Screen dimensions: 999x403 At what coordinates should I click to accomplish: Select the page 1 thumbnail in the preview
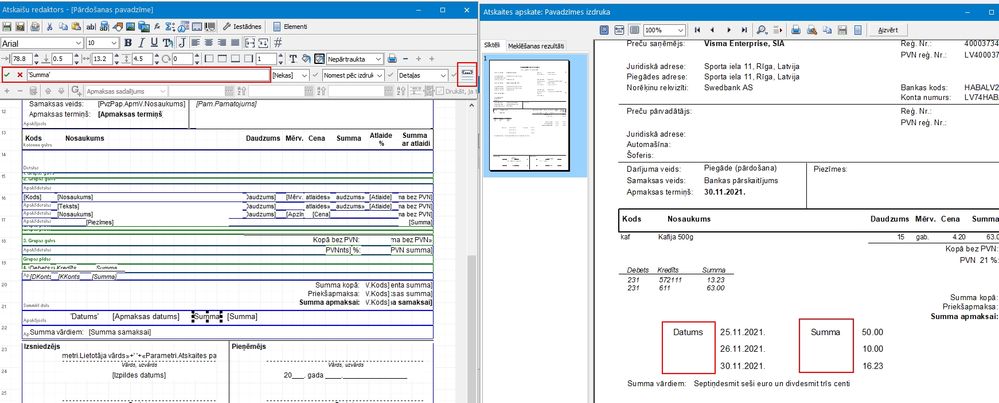(x=530, y=116)
